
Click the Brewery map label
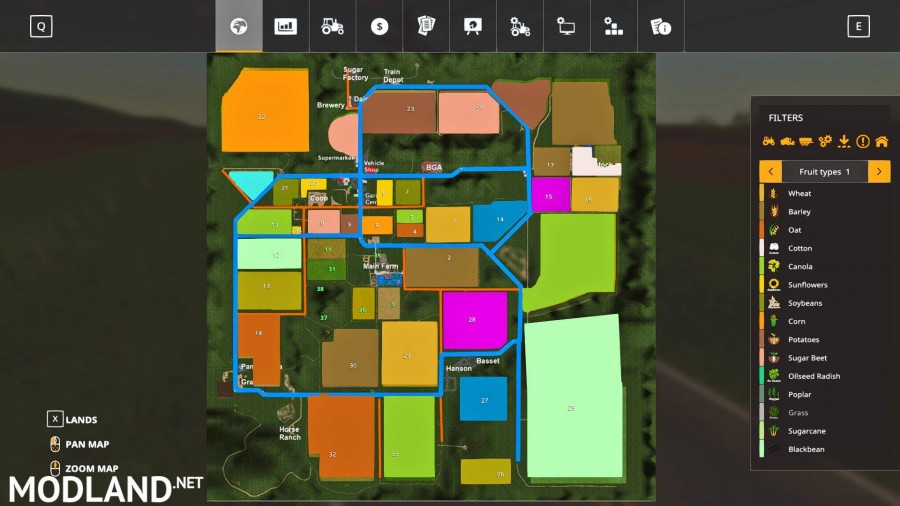331,105
